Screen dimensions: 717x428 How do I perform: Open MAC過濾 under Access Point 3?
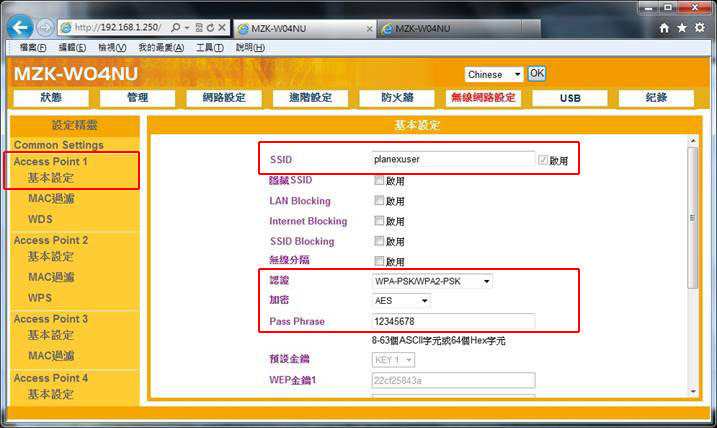pos(51,356)
